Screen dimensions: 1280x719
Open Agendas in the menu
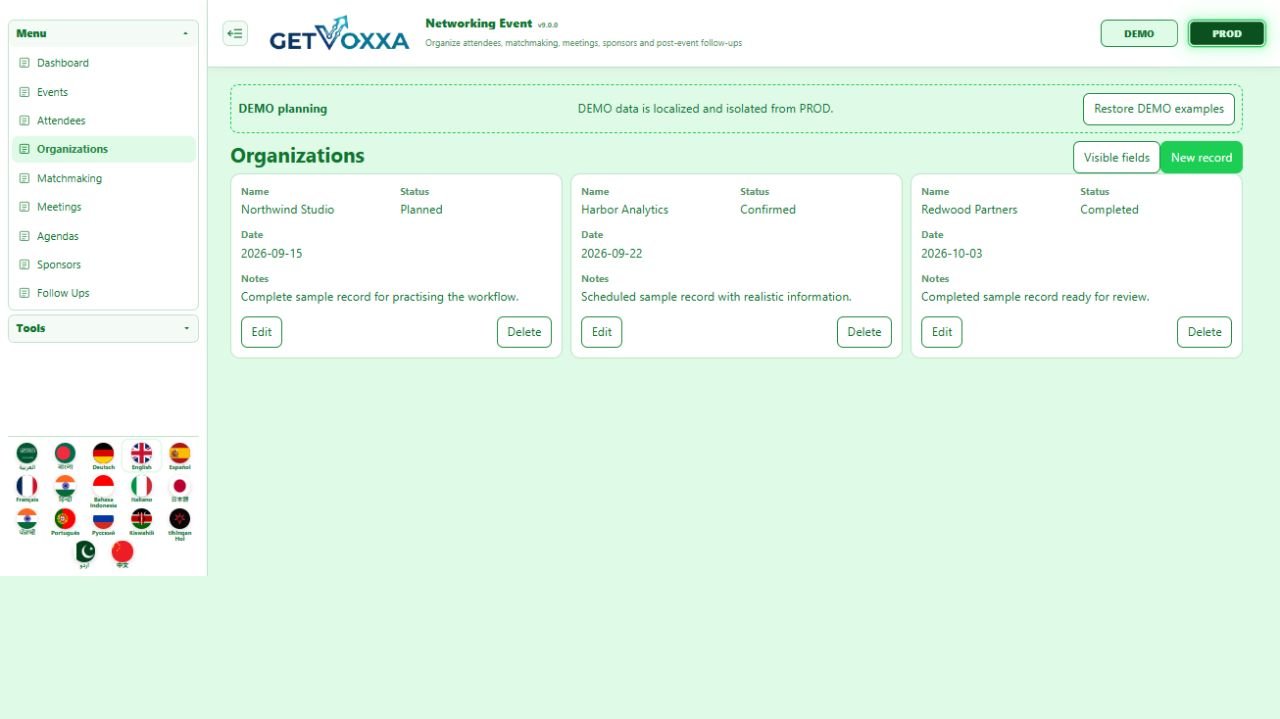click(x=103, y=236)
